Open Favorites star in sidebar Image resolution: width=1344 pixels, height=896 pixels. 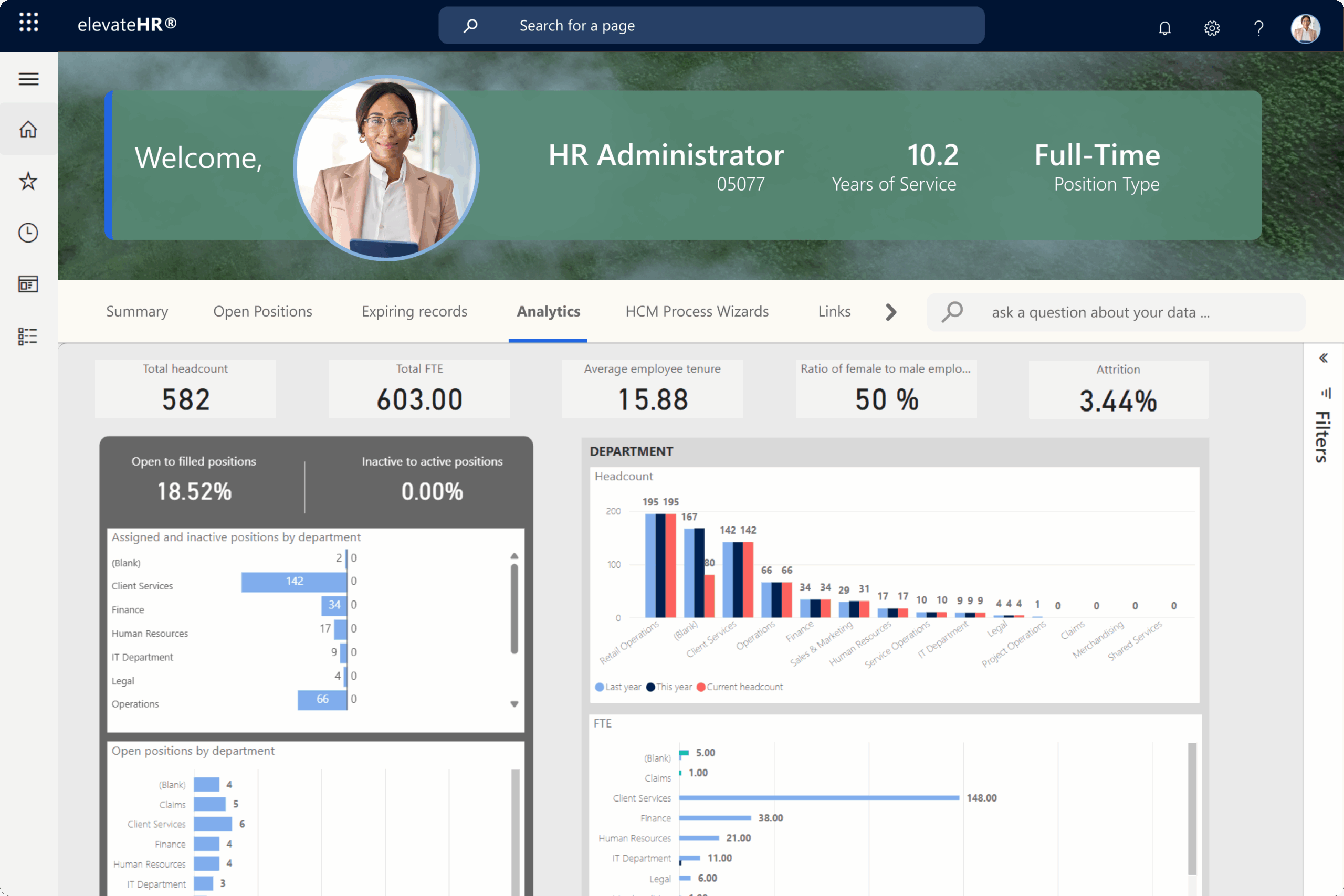click(28, 181)
